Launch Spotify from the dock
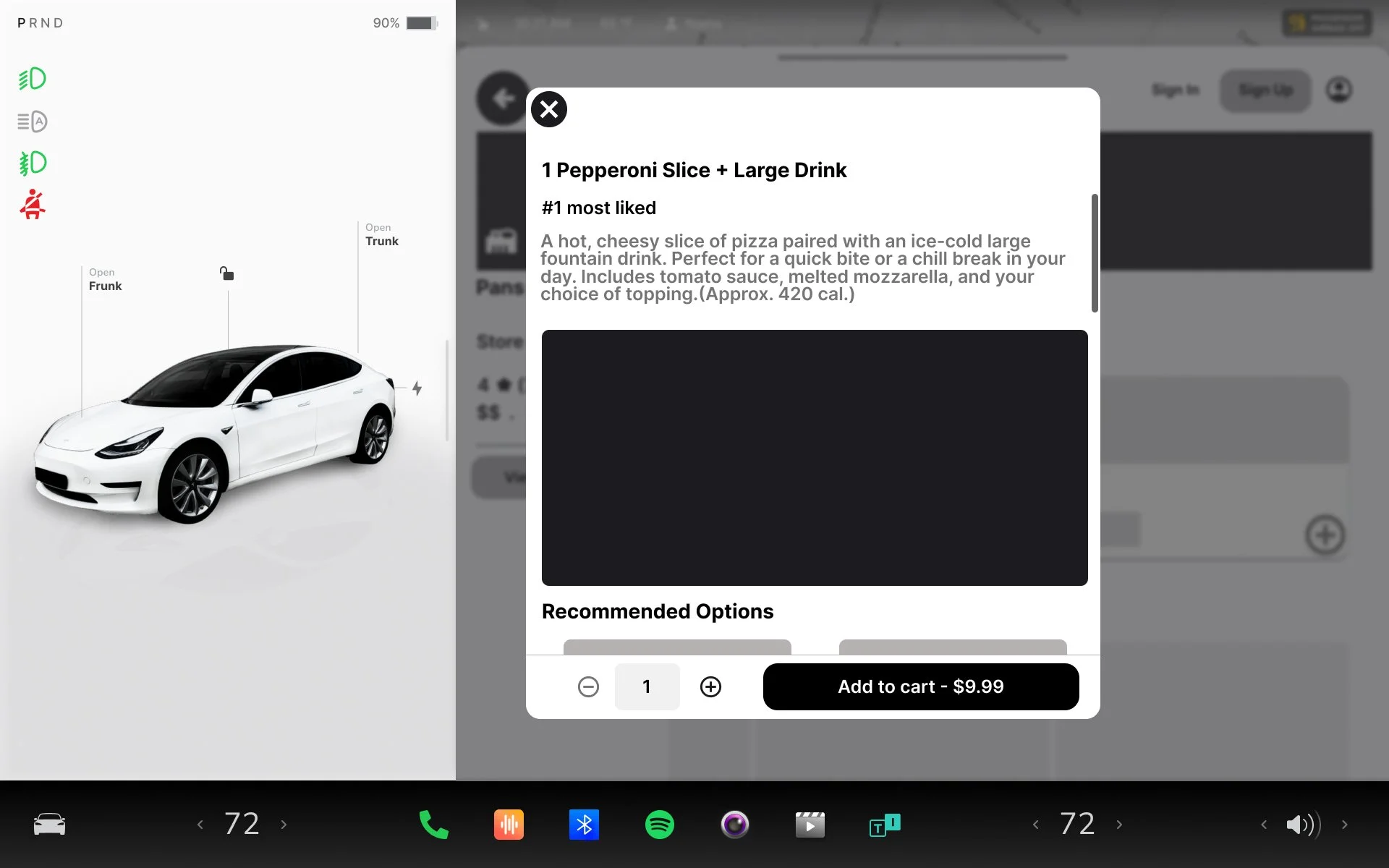Screen dimensions: 1389x868 tap(659, 825)
